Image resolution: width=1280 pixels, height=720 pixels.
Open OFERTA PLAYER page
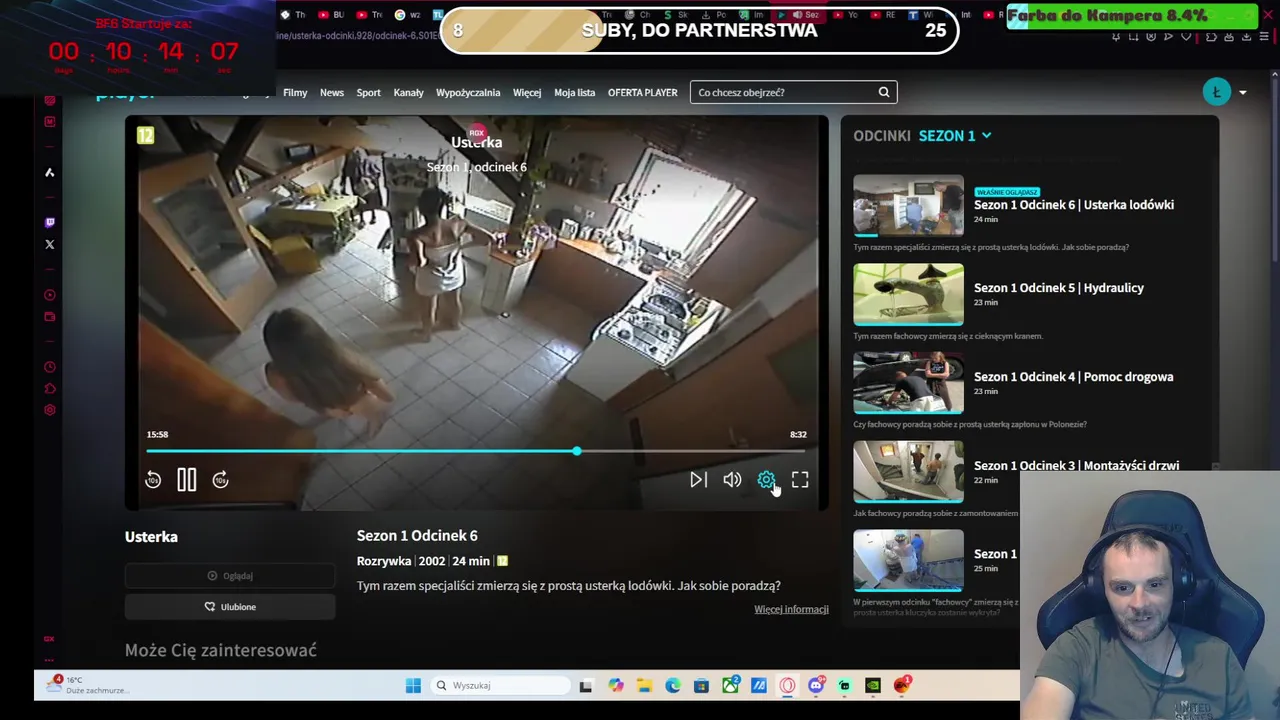pos(642,92)
